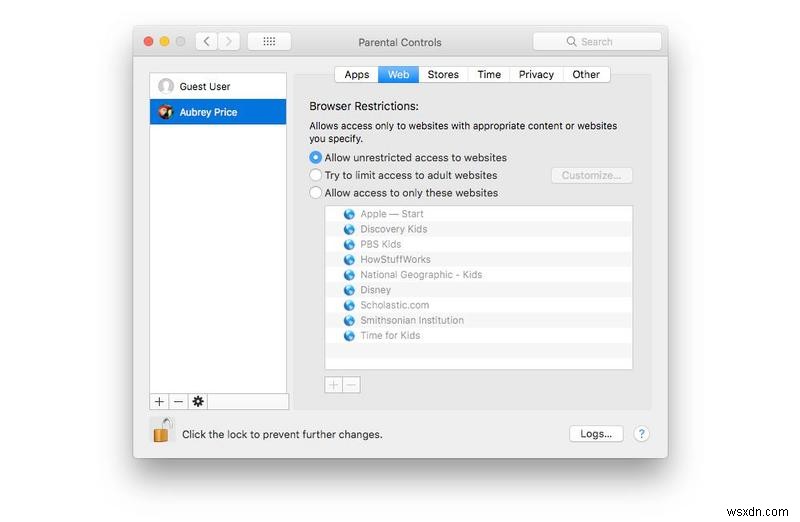
Task: Click the globe icon beside Discovery Kids
Action: pyautogui.click(x=349, y=229)
